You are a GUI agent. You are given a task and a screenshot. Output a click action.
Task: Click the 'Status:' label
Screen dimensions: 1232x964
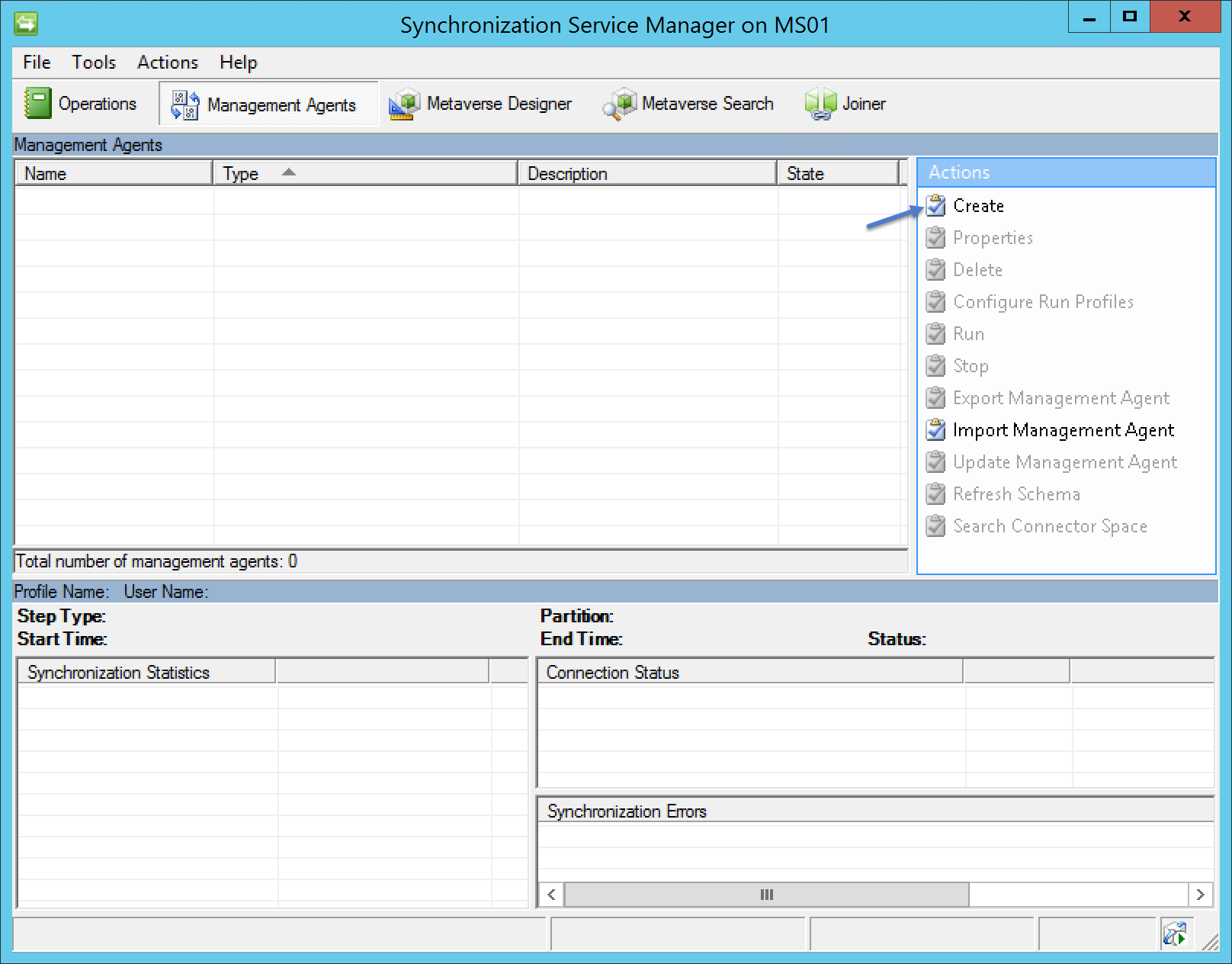897,639
